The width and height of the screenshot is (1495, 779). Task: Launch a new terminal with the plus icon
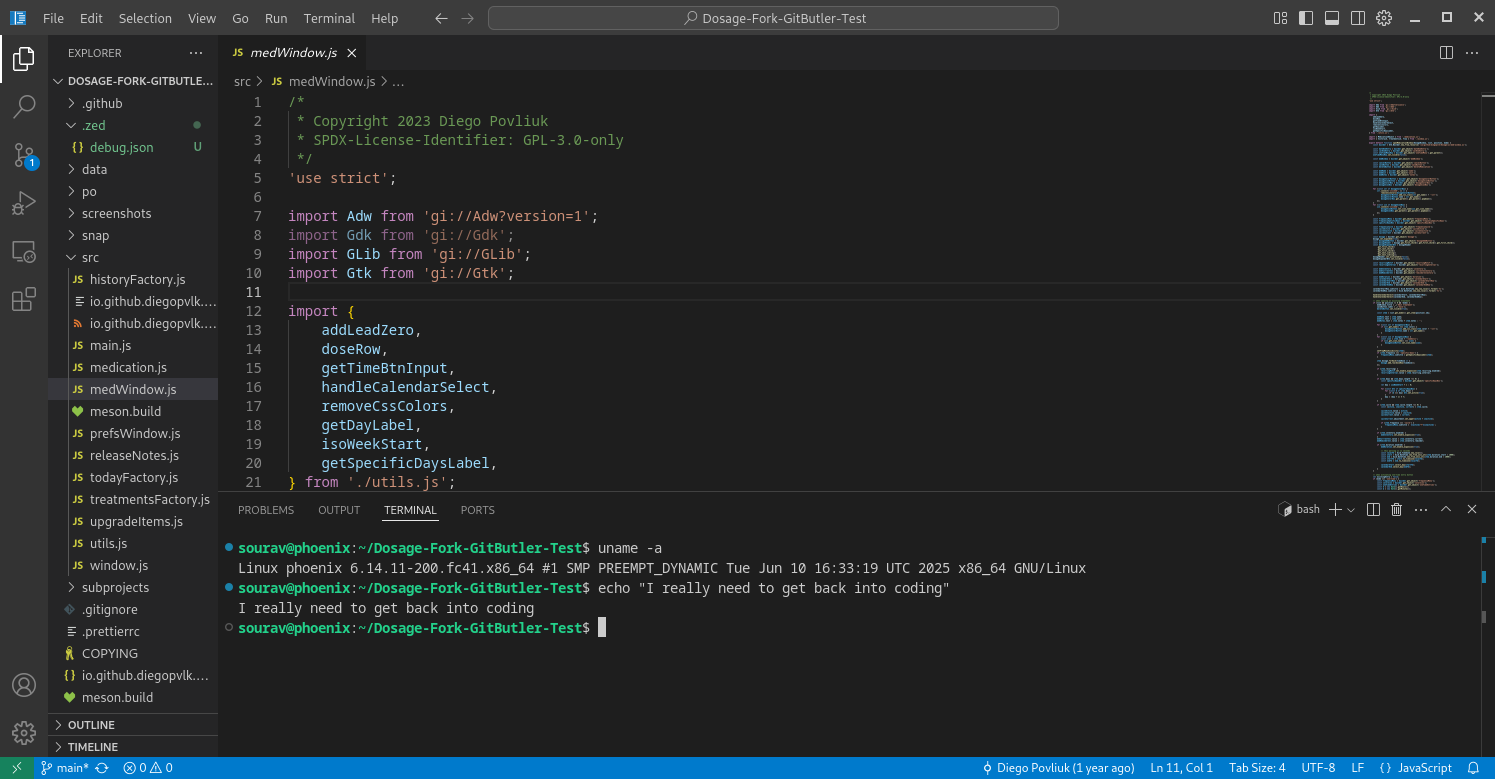pyautogui.click(x=1334, y=509)
